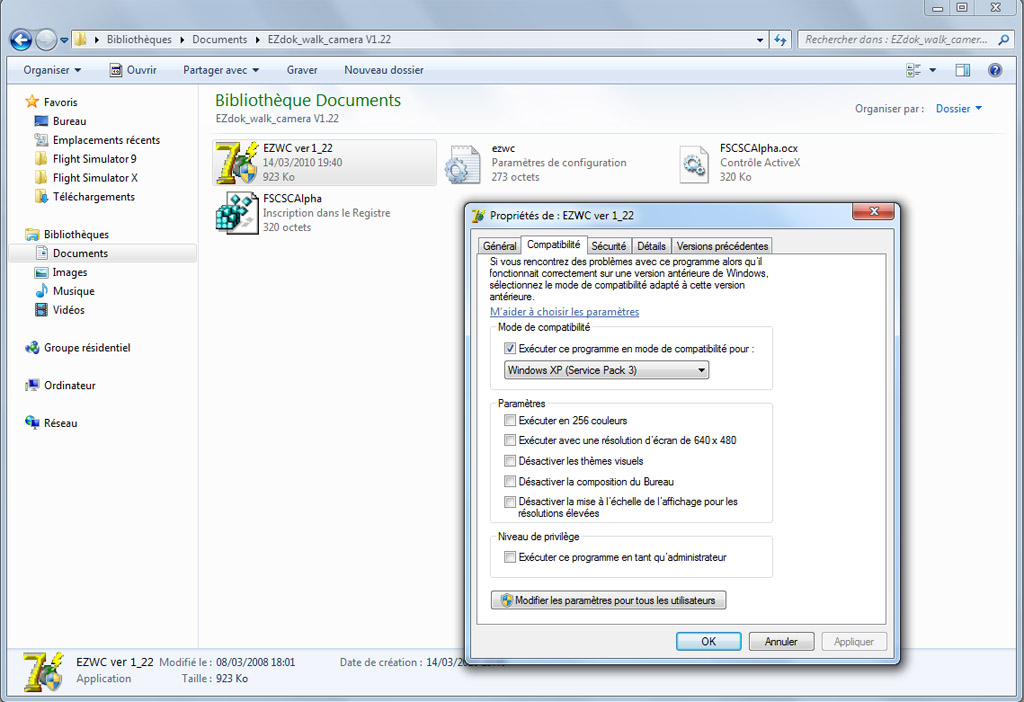Check Désactiver la mise à l'échelle de l'affichage
1024x702 pixels.
pos(510,502)
